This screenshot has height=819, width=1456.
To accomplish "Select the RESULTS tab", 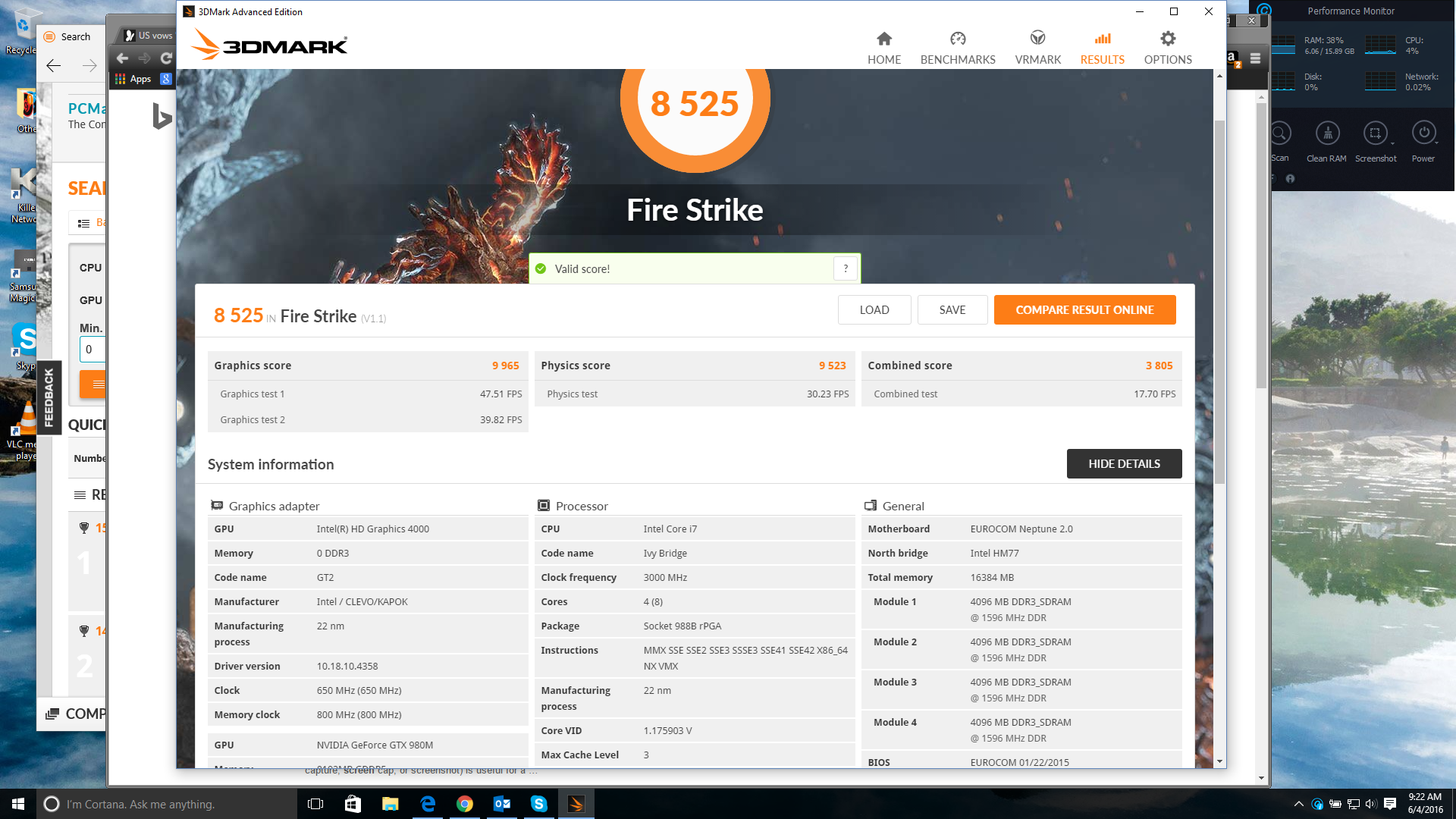I will point(1102,48).
